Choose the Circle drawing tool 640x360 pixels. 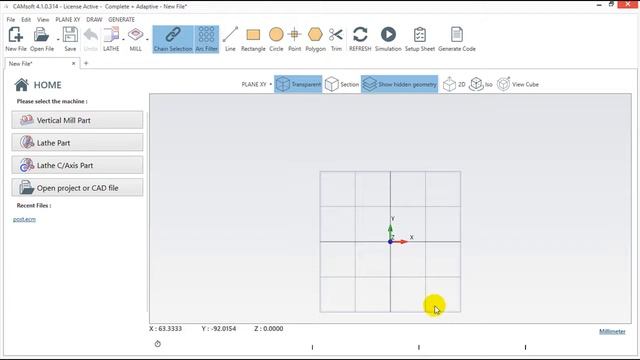click(276, 39)
